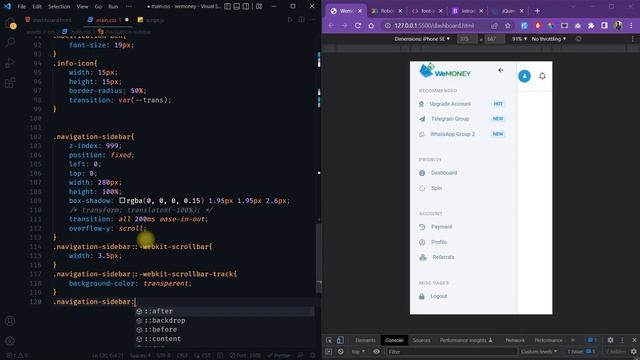Viewport: 640px width, 360px height.
Task: Open Dashboard link in WeMoney sidebar
Action: click(x=444, y=173)
